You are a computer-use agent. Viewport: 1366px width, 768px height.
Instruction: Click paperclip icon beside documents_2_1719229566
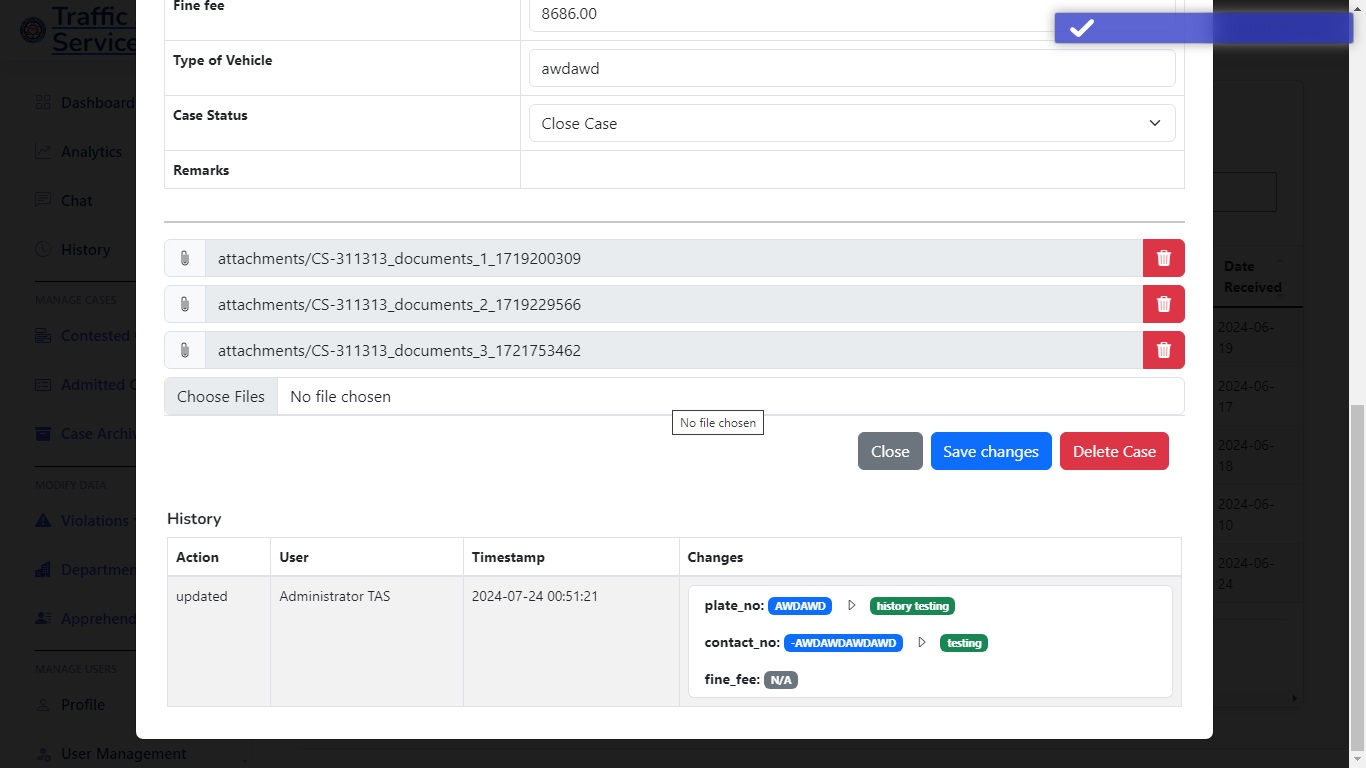(x=185, y=304)
